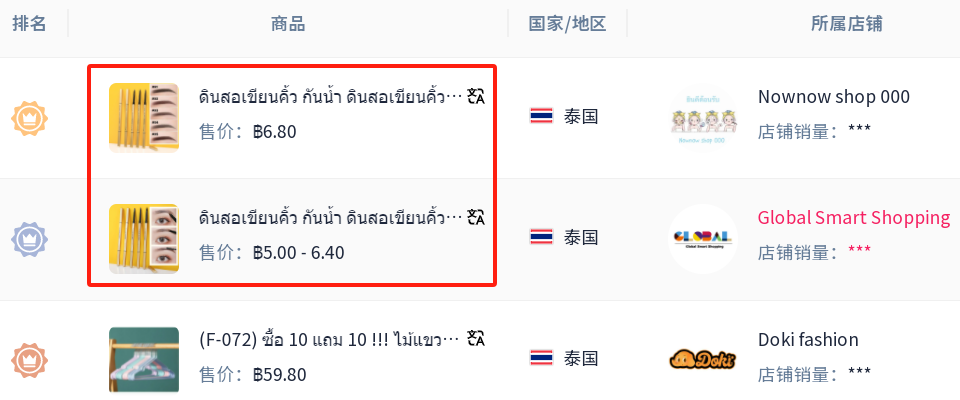
Task: Open Nownow shop 000 store link
Action: tap(834, 97)
